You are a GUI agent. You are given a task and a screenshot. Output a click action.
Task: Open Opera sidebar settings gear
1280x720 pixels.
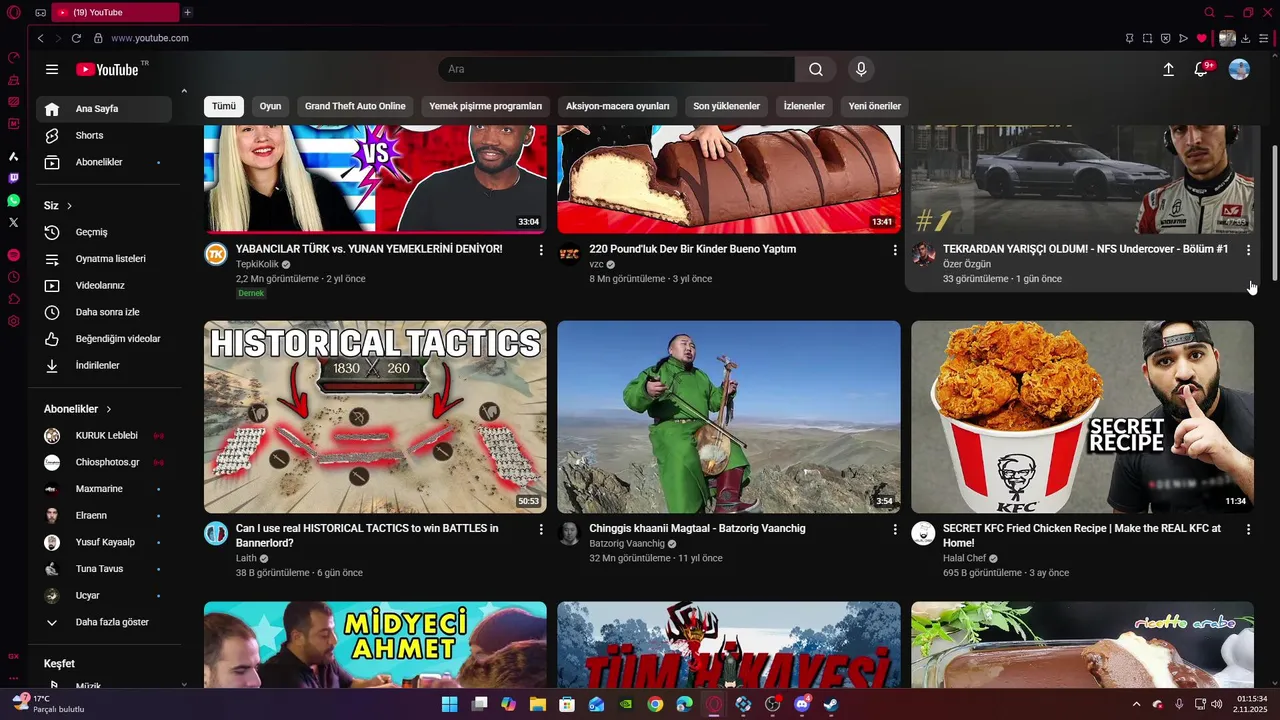pos(13,321)
